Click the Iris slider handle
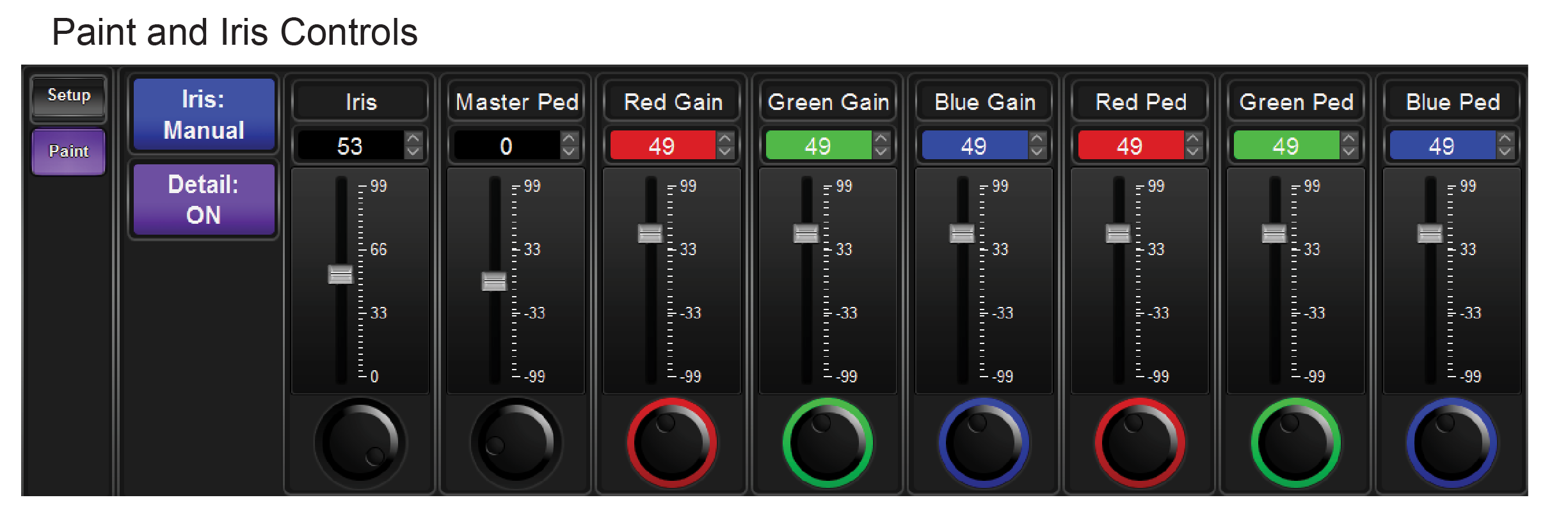 340,275
